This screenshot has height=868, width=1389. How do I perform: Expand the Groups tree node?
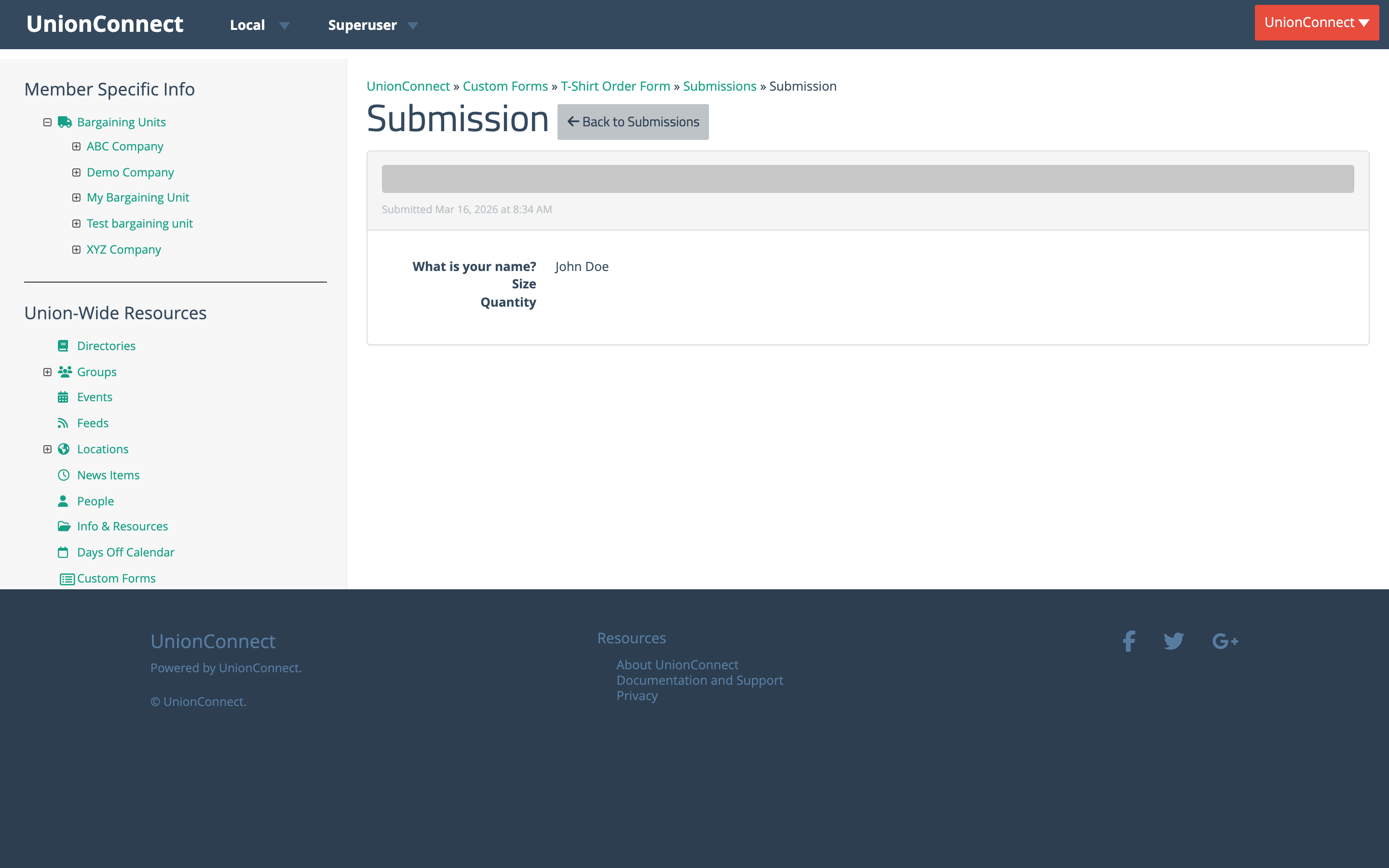[48, 372]
